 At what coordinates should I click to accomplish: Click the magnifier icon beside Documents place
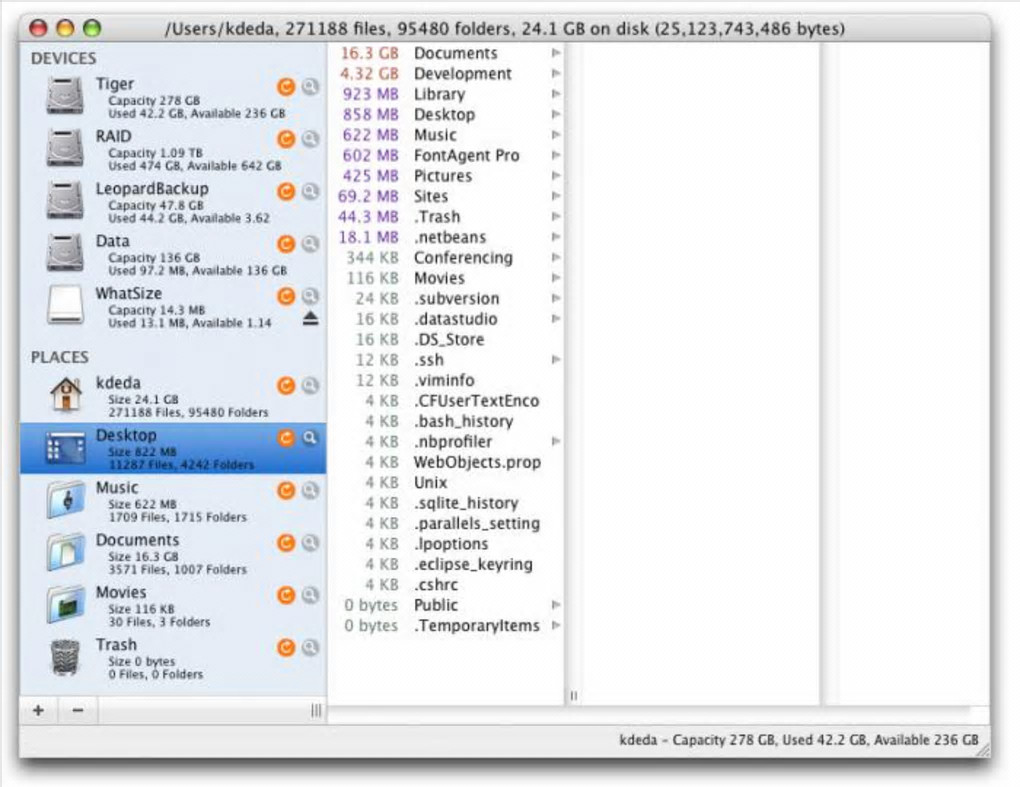coord(311,543)
